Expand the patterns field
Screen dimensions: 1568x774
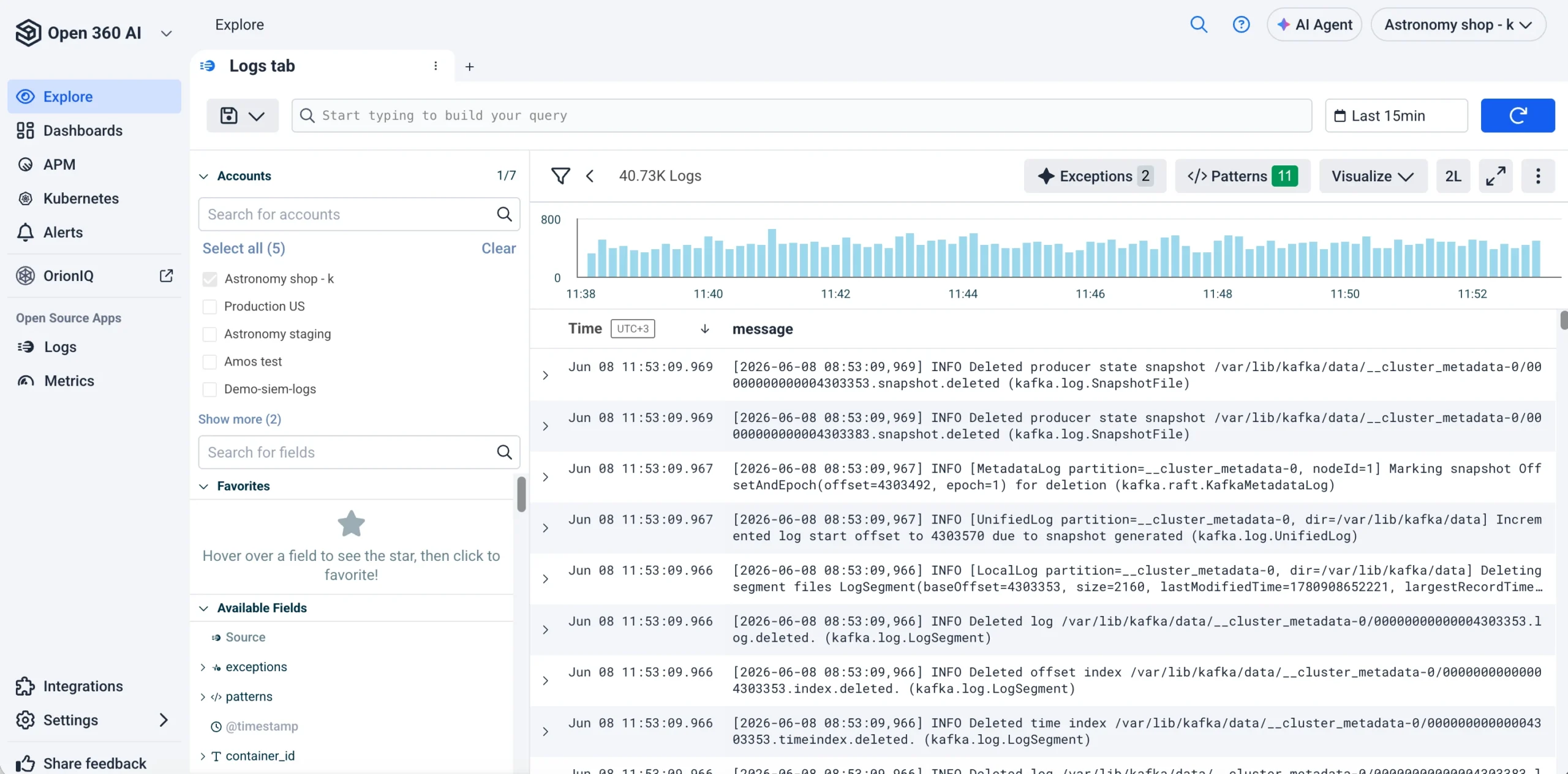(203, 697)
